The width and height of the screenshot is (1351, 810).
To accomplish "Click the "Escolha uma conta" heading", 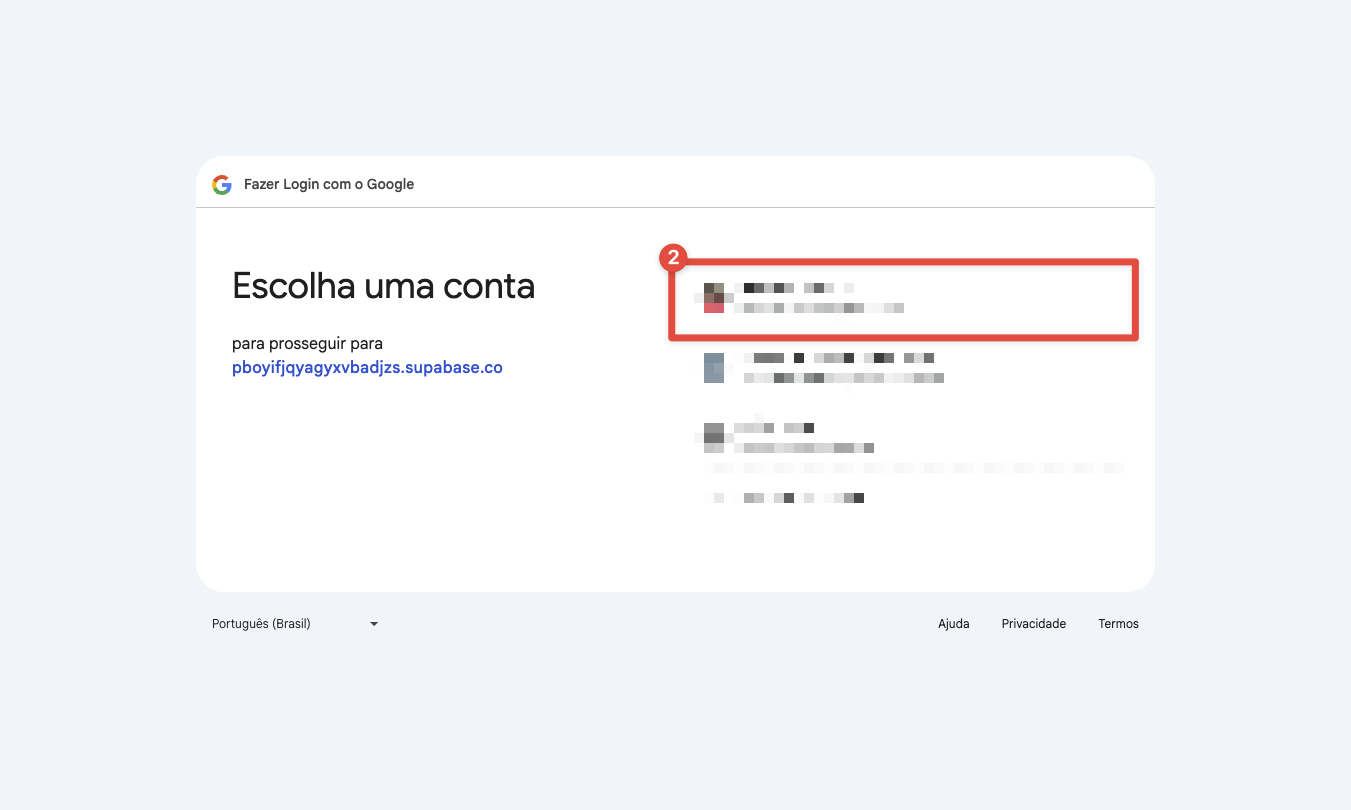I will [383, 286].
